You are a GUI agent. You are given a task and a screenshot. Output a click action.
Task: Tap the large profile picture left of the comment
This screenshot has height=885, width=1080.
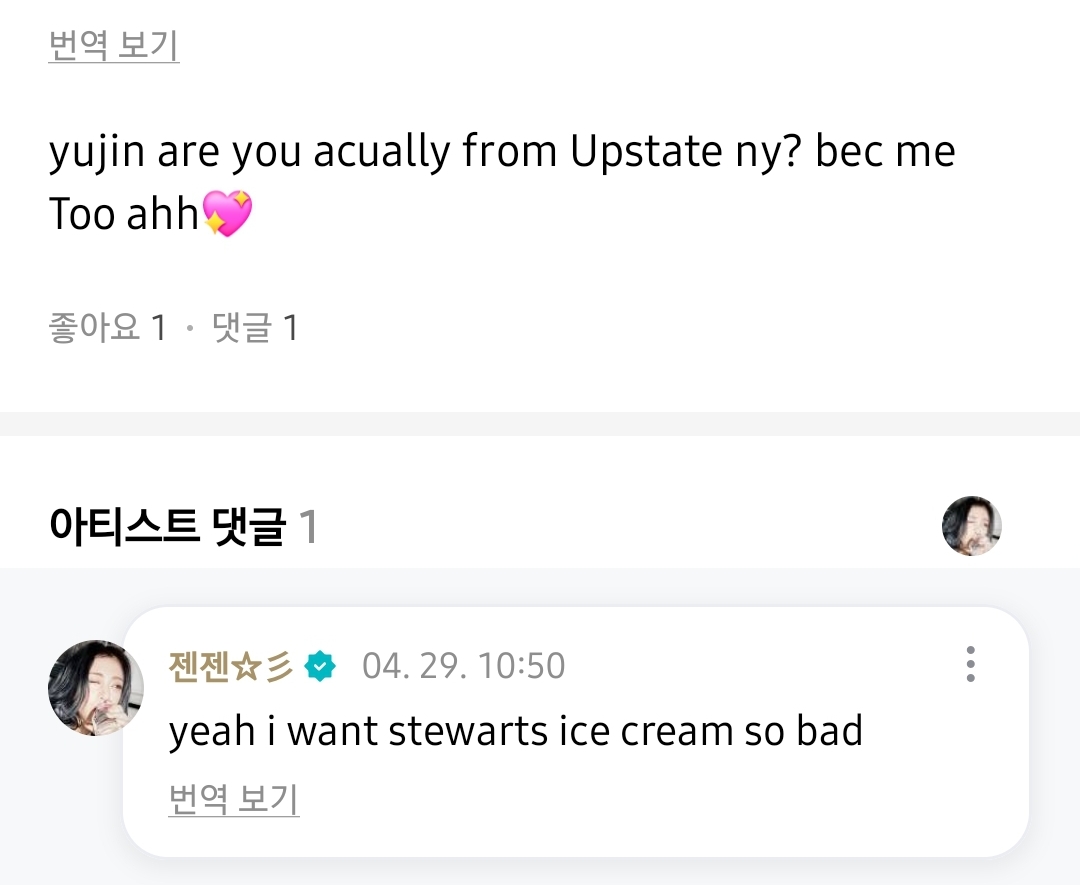click(x=96, y=688)
